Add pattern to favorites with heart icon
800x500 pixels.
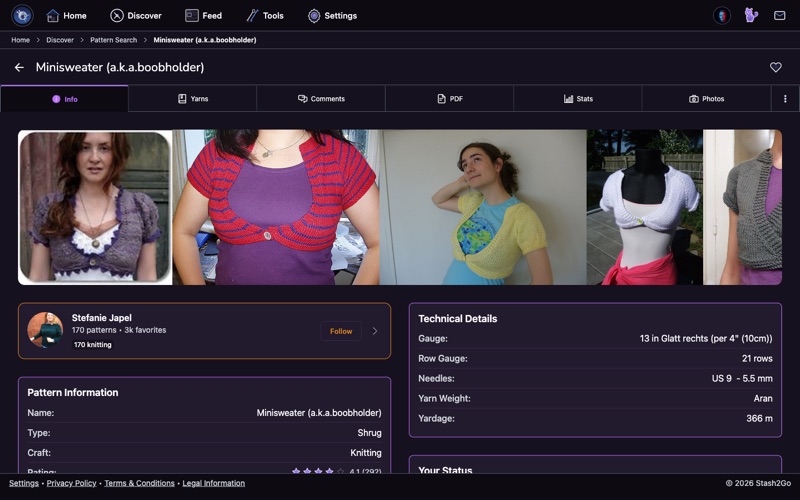776,67
